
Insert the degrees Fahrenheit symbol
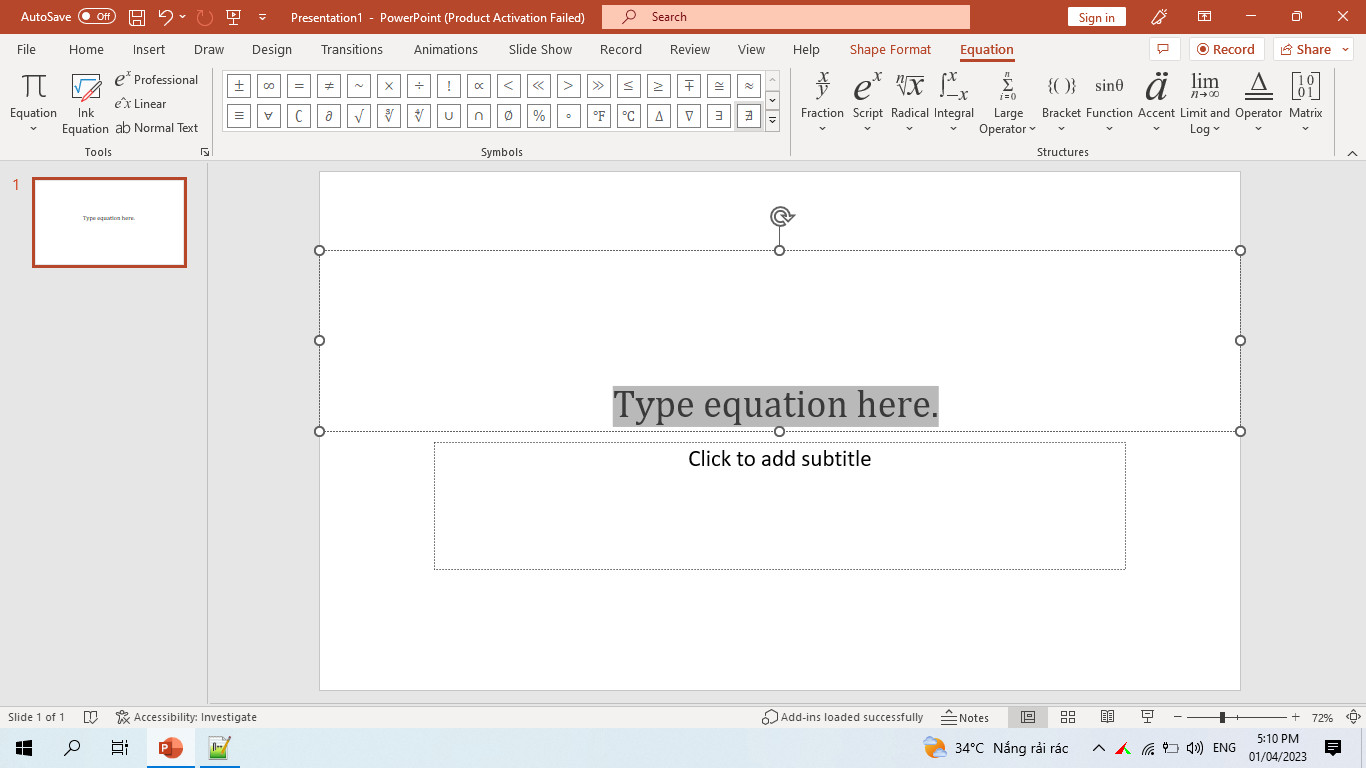pos(599,116)
